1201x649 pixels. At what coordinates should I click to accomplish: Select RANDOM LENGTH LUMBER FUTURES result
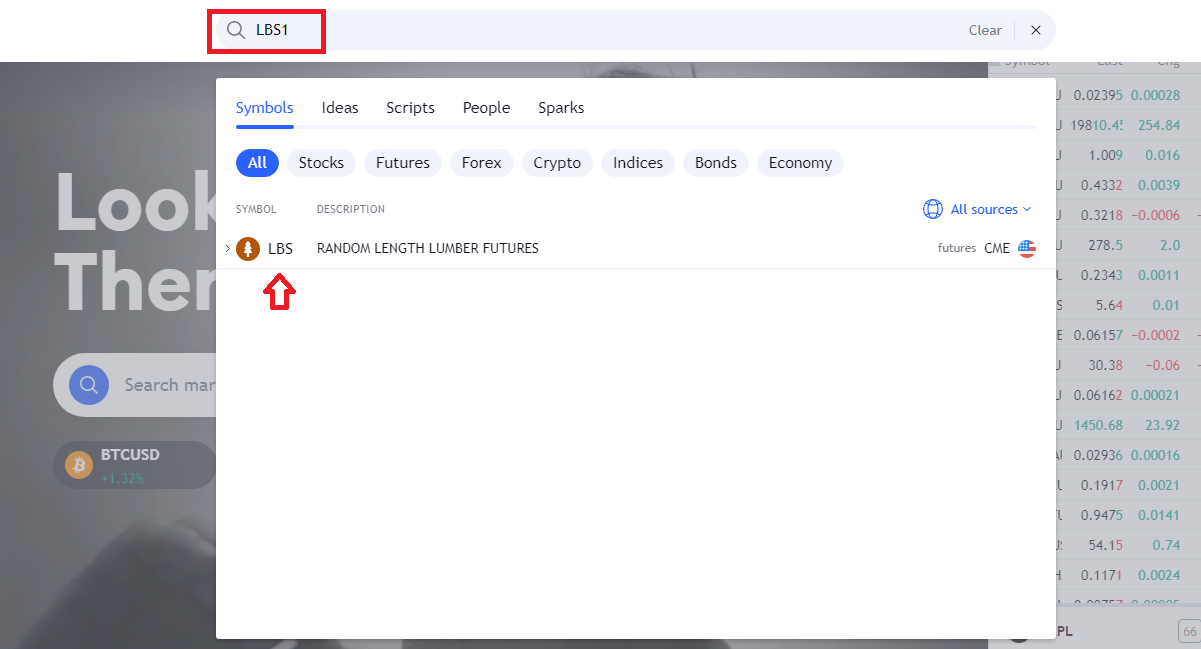point(427,249)
